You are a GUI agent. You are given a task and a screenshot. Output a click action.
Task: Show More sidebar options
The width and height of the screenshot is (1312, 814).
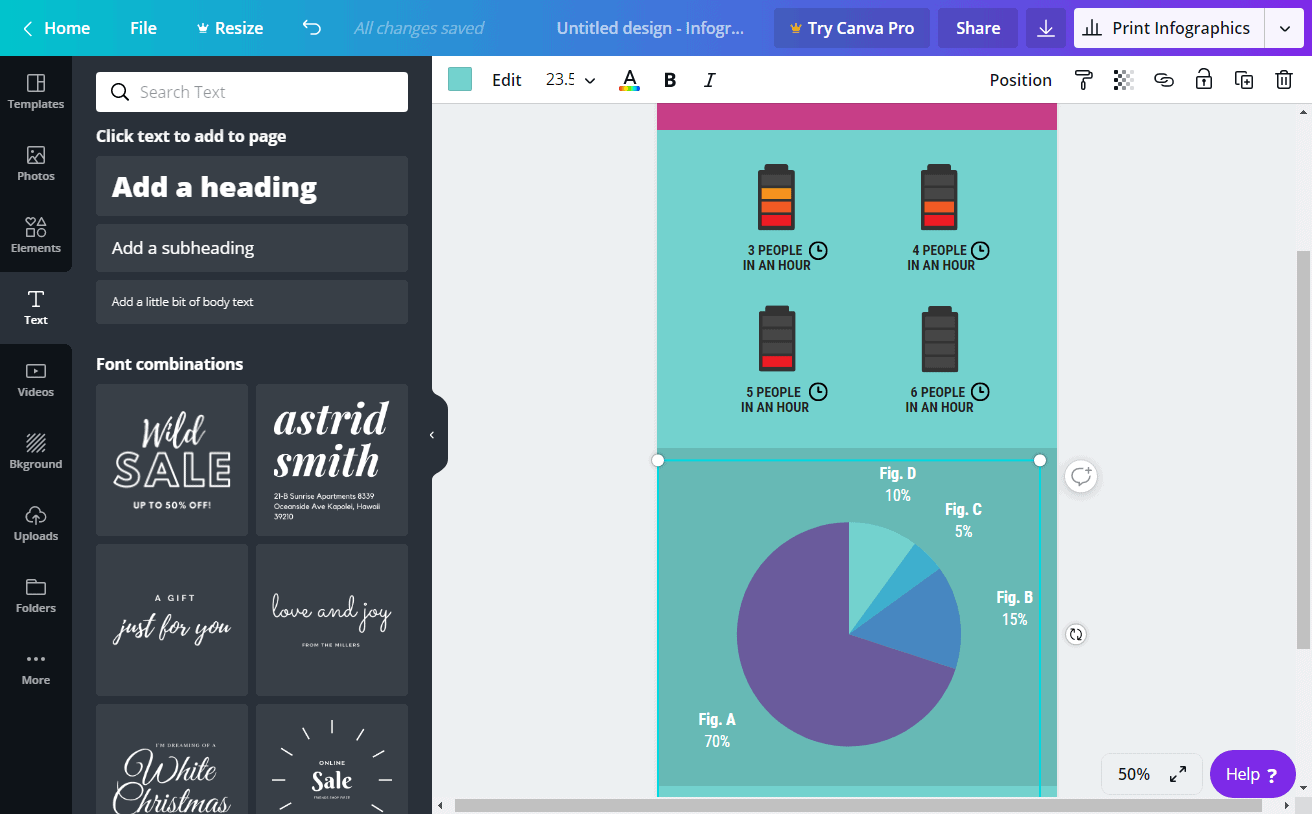pyautogui.click(x=36, y=668)
